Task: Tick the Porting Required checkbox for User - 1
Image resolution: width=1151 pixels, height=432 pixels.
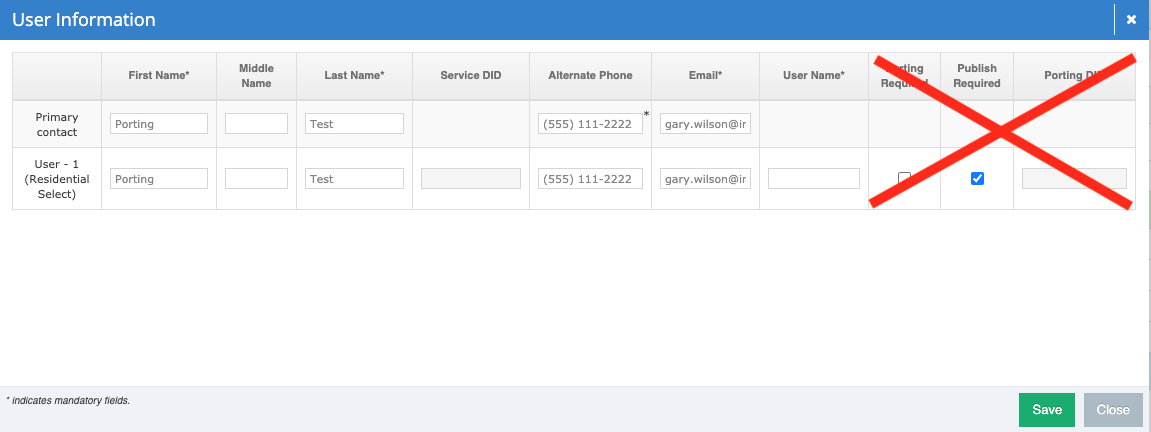Action: click(904, 178)
